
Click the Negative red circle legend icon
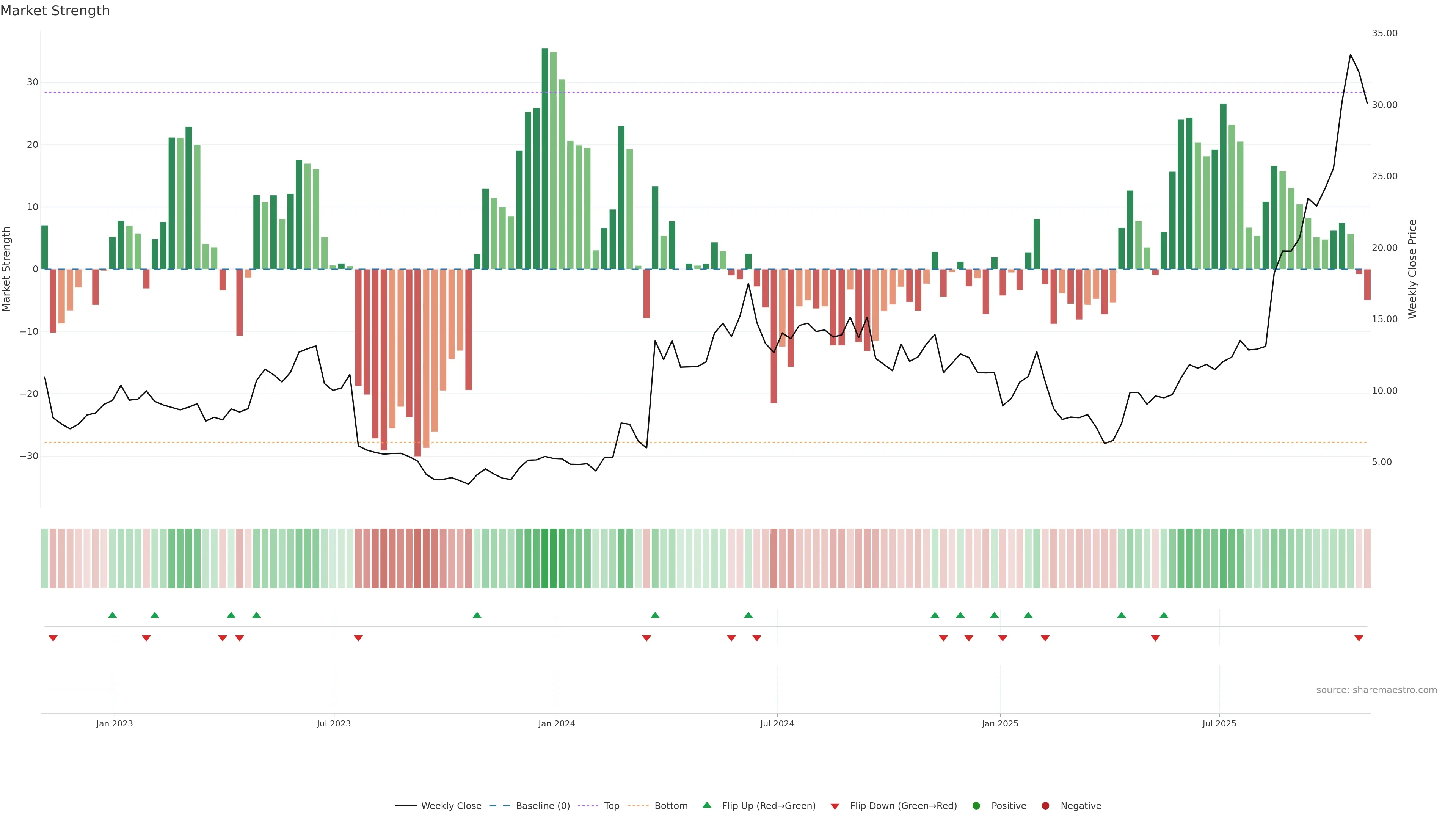tap(1045, 806)
